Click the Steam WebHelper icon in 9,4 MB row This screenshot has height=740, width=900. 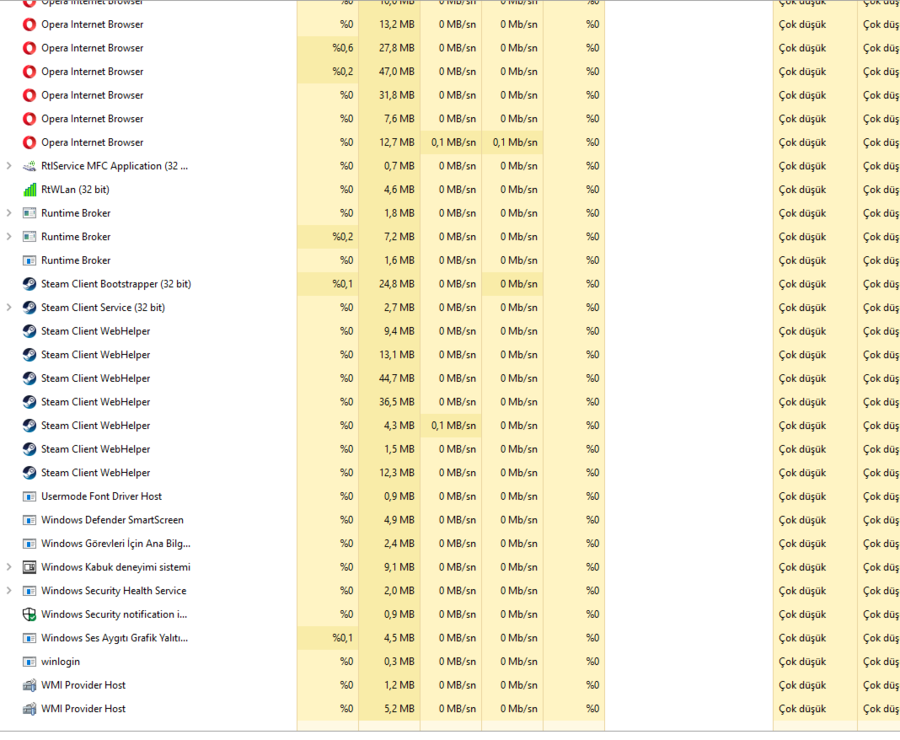(x=29, y=331)
